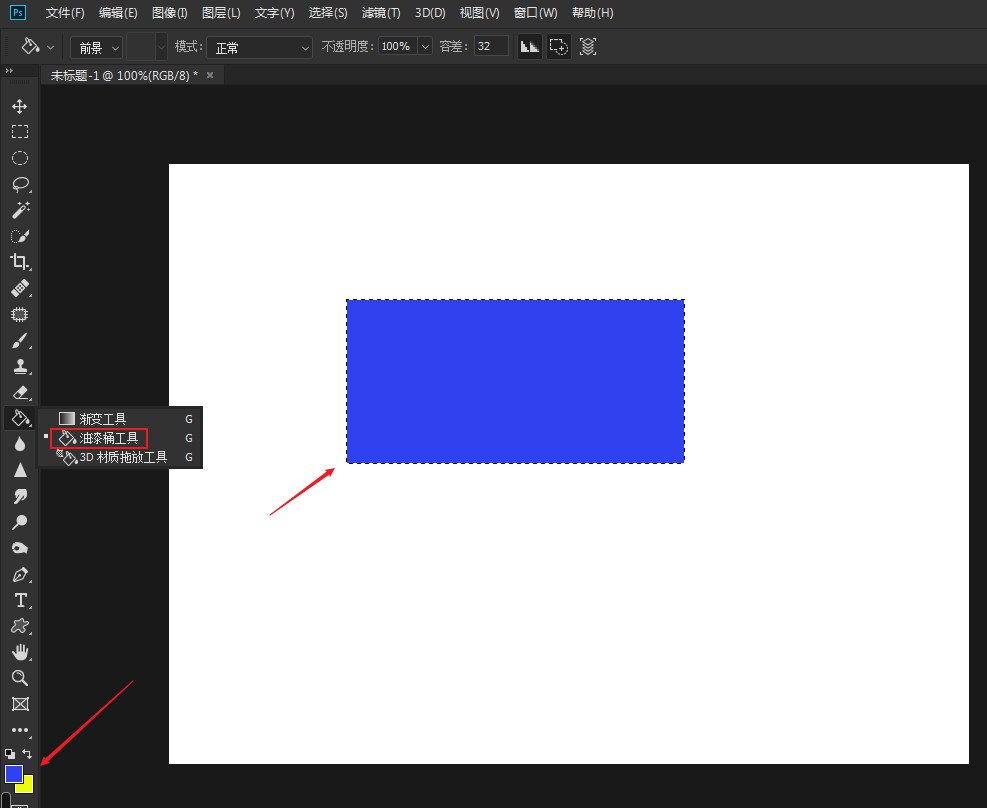The height and width of the screenshot is (808, 987).
Task: Select the Crop tool
Action: [x=19, y=262]
